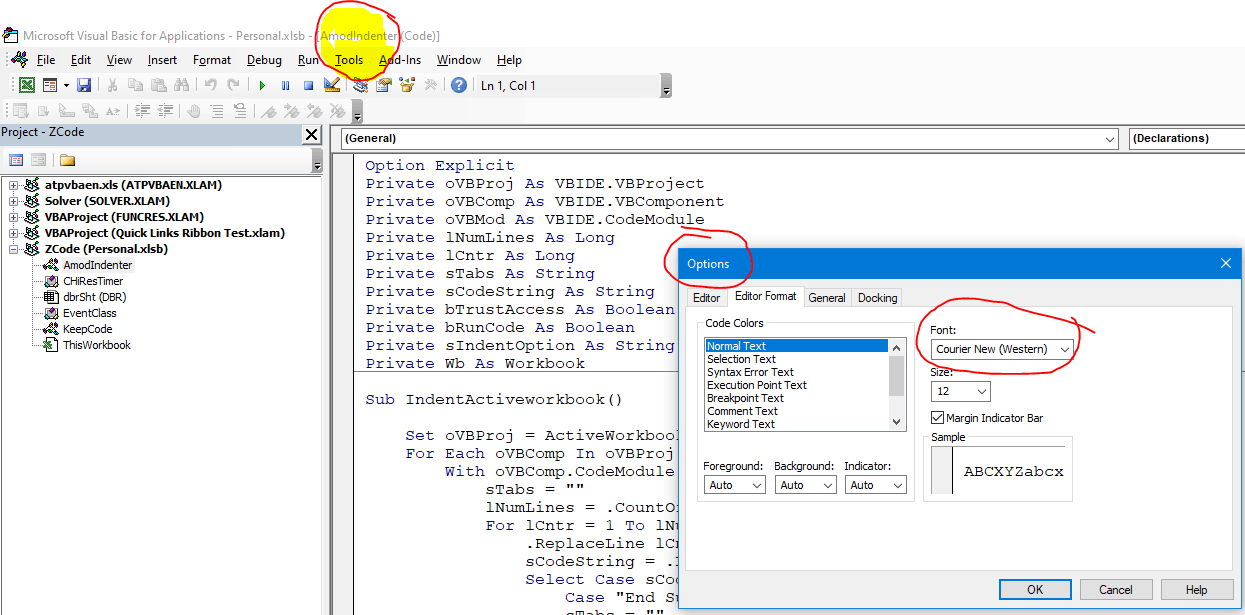Switch to the General tab in Options
The image size is (1245, 615).
(x=827, y=297)
